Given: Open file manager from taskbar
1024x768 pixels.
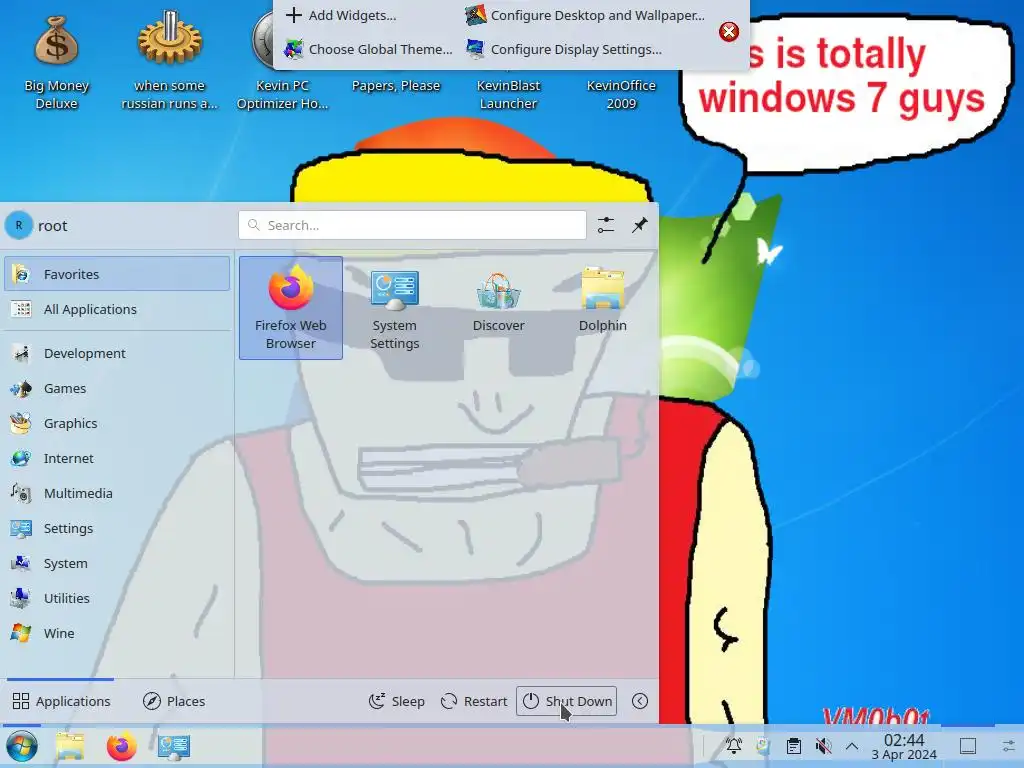Looking at the screenshot, I should 71,746.
